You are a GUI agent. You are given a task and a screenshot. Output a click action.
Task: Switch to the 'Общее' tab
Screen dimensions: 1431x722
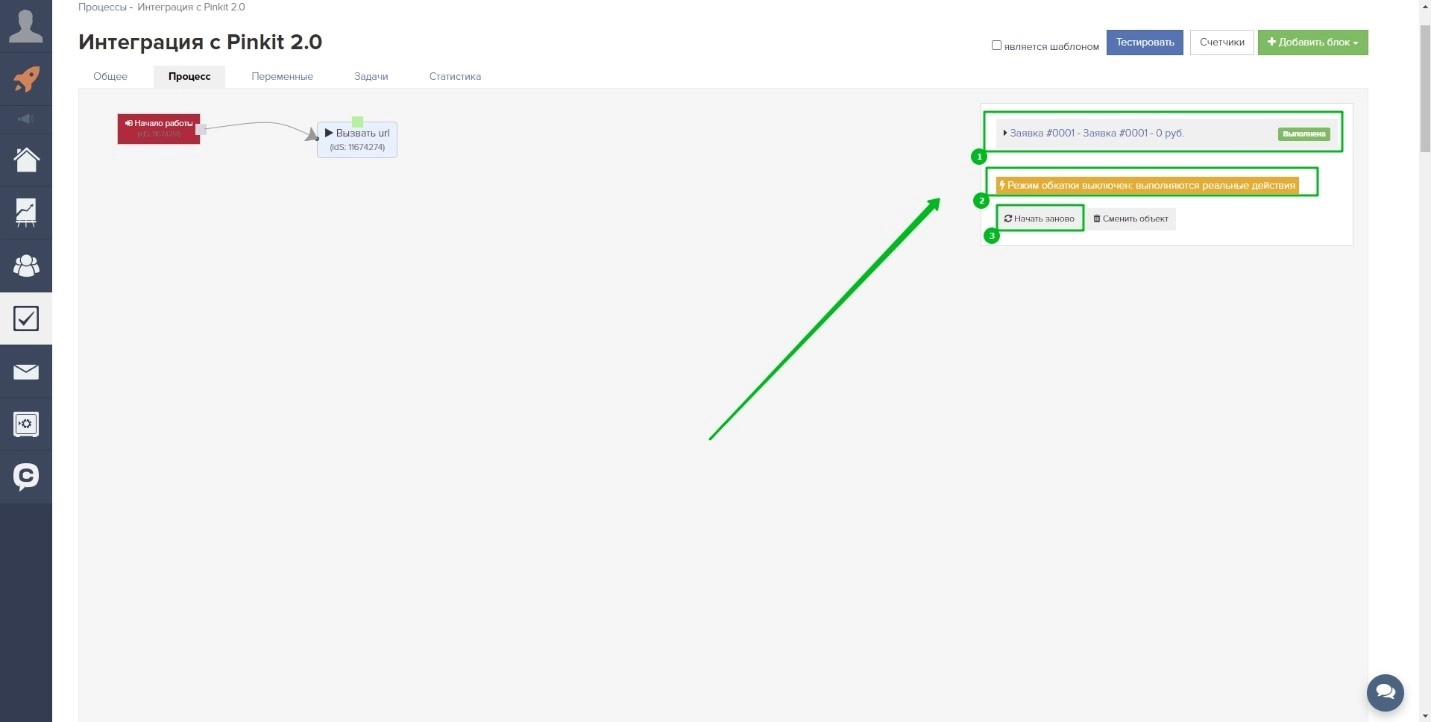click(x=110, y=76)
